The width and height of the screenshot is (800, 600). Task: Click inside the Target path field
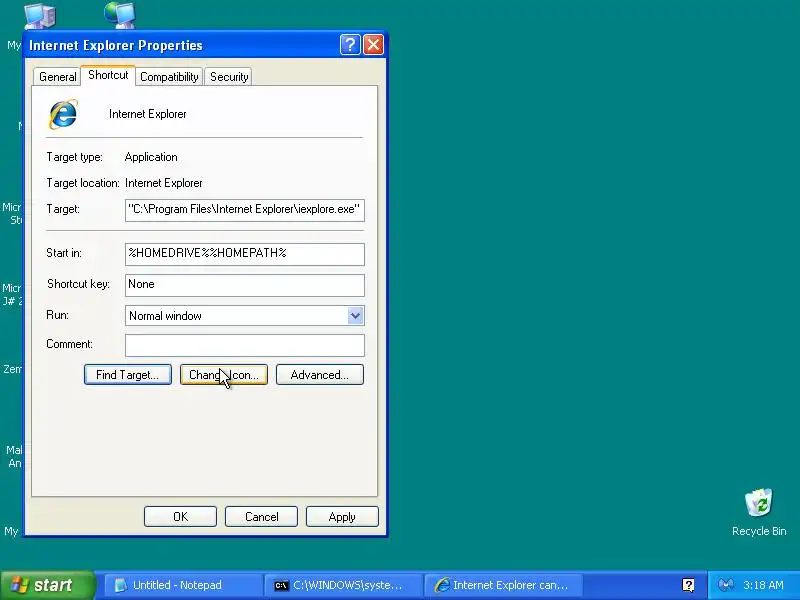coord(244,210)
